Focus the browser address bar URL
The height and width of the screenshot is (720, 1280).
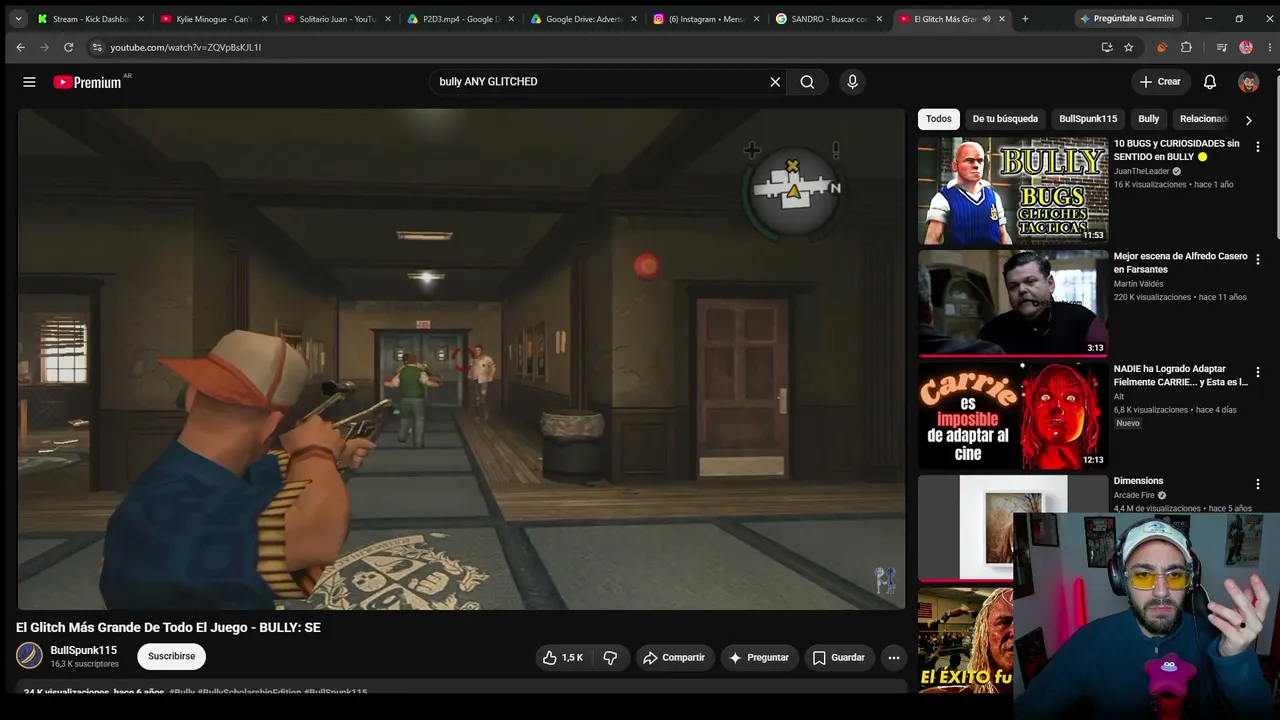[x=186, y=47]
